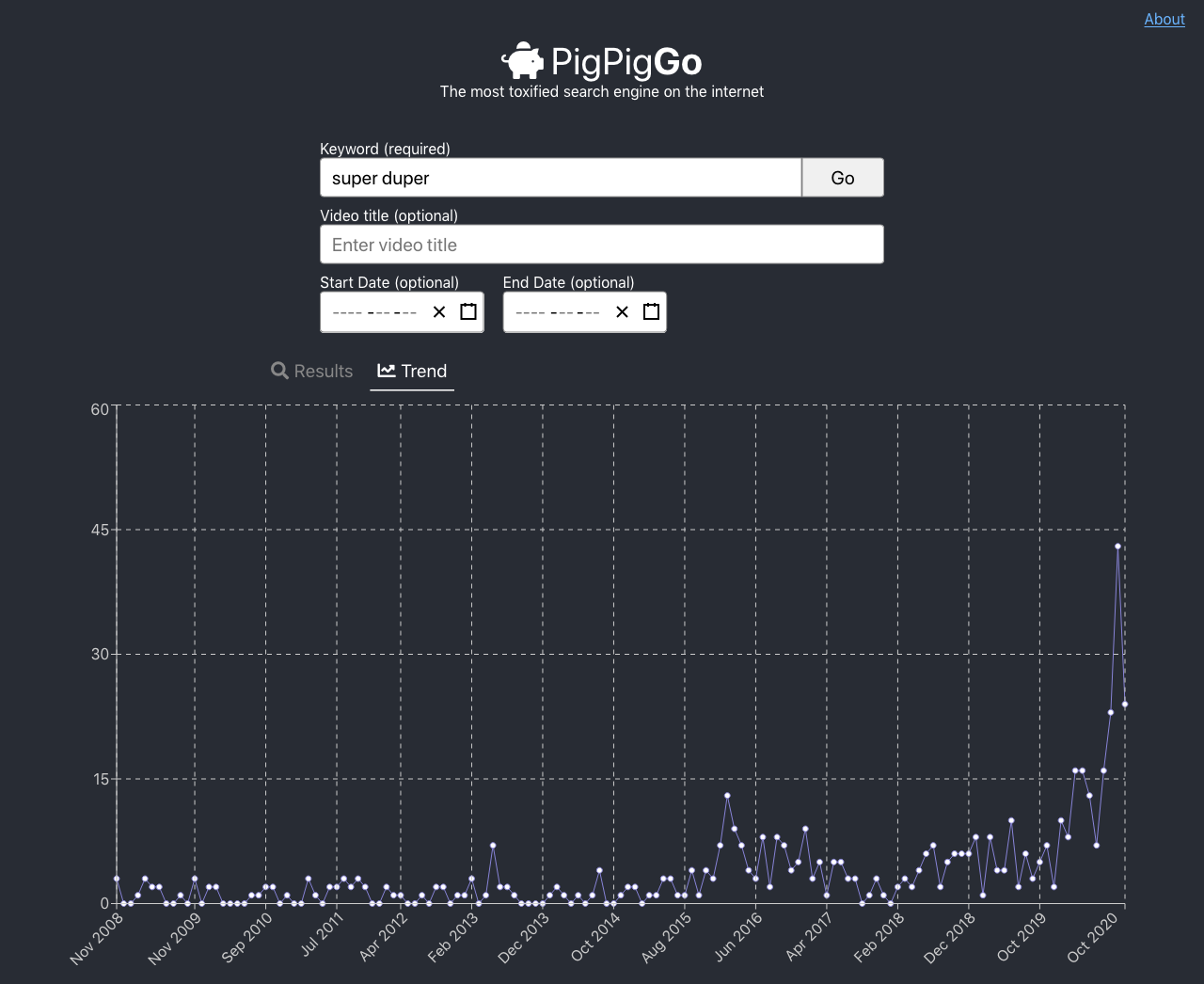
Task: Click into the Video title input
Action: [x=602, y=245]
